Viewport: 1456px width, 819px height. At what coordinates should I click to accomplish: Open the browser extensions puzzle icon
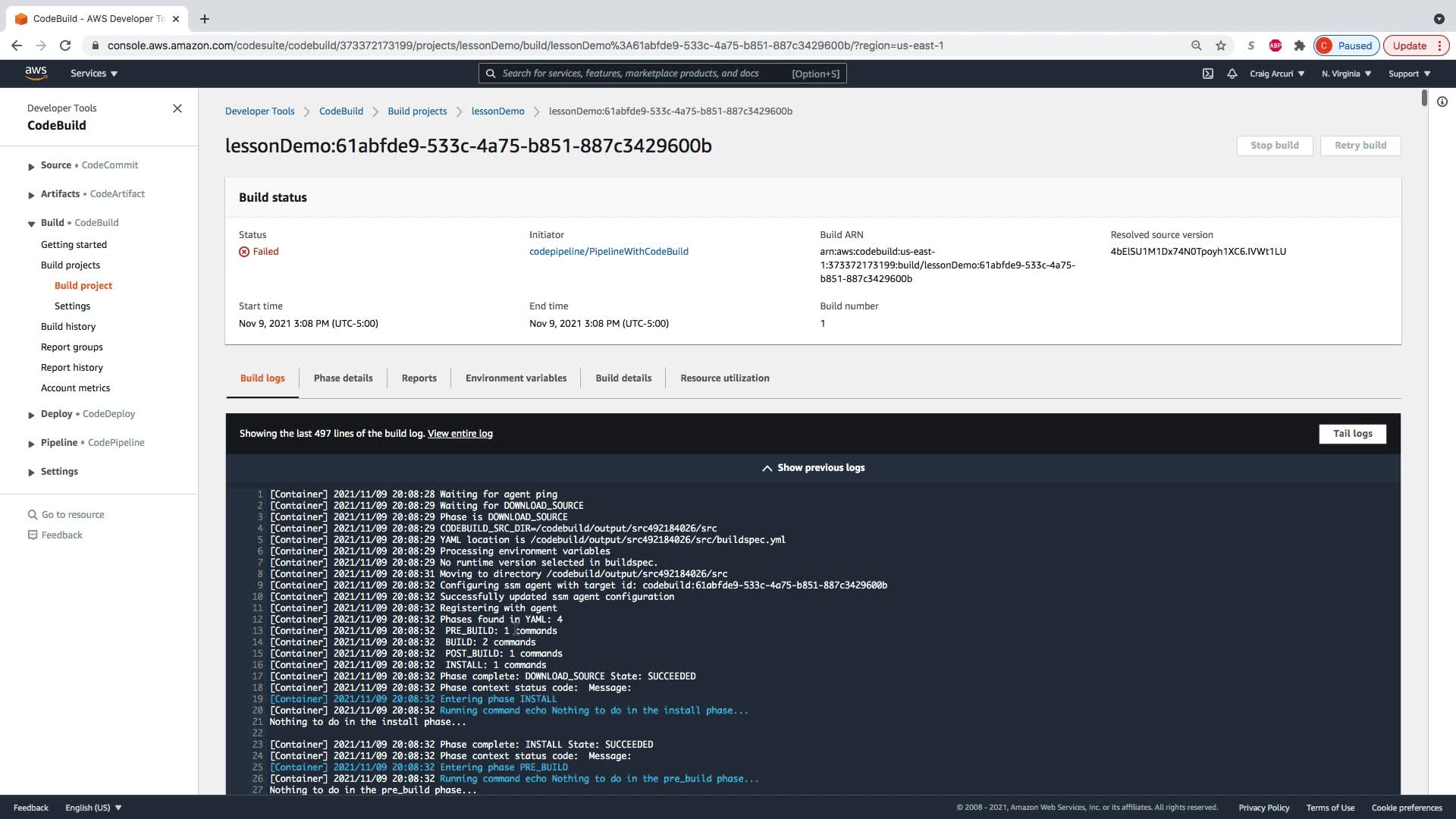coord(1300,45)
